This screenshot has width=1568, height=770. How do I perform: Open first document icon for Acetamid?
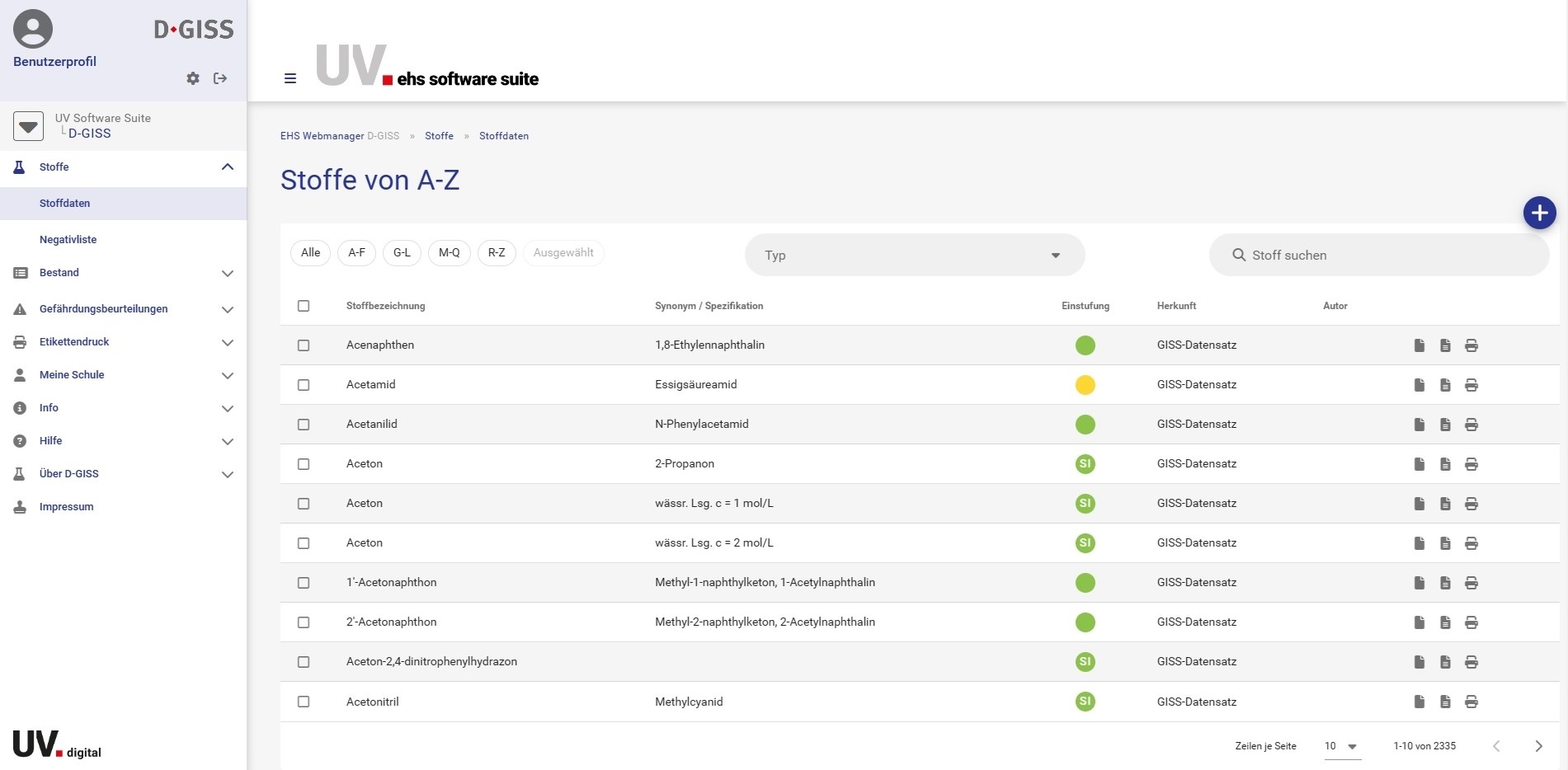1419,385
